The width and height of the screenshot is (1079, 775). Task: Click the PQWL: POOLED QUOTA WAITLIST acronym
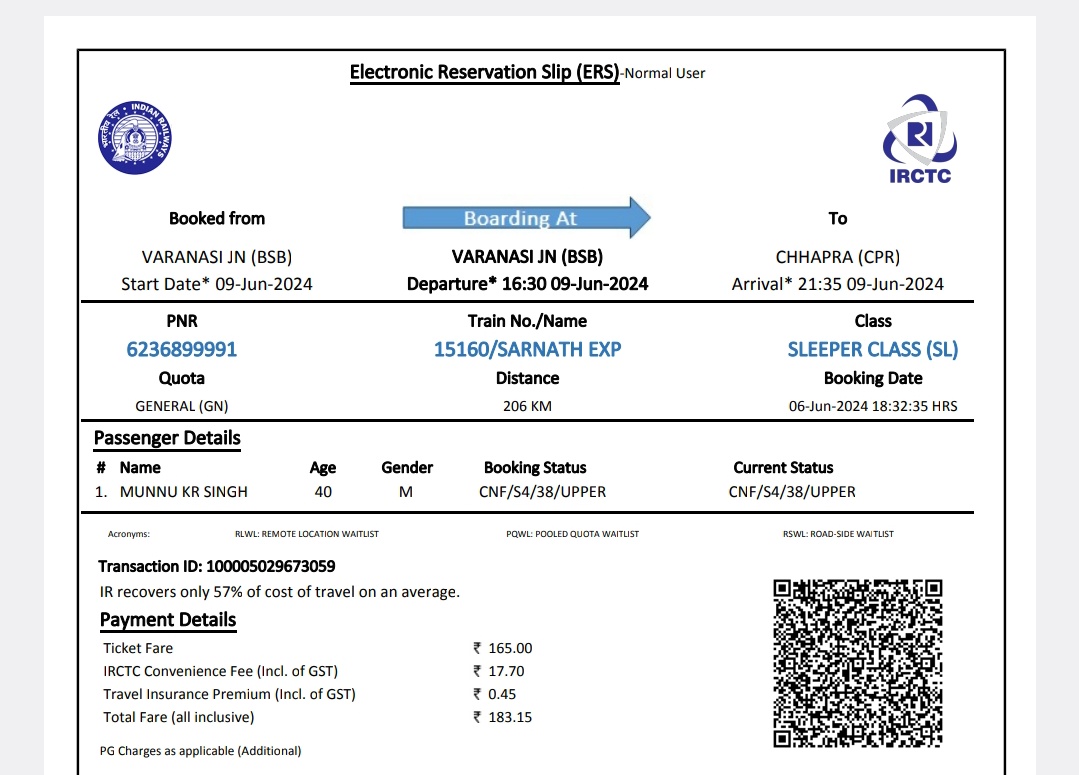pyautogui.click(x=573, y=534)
